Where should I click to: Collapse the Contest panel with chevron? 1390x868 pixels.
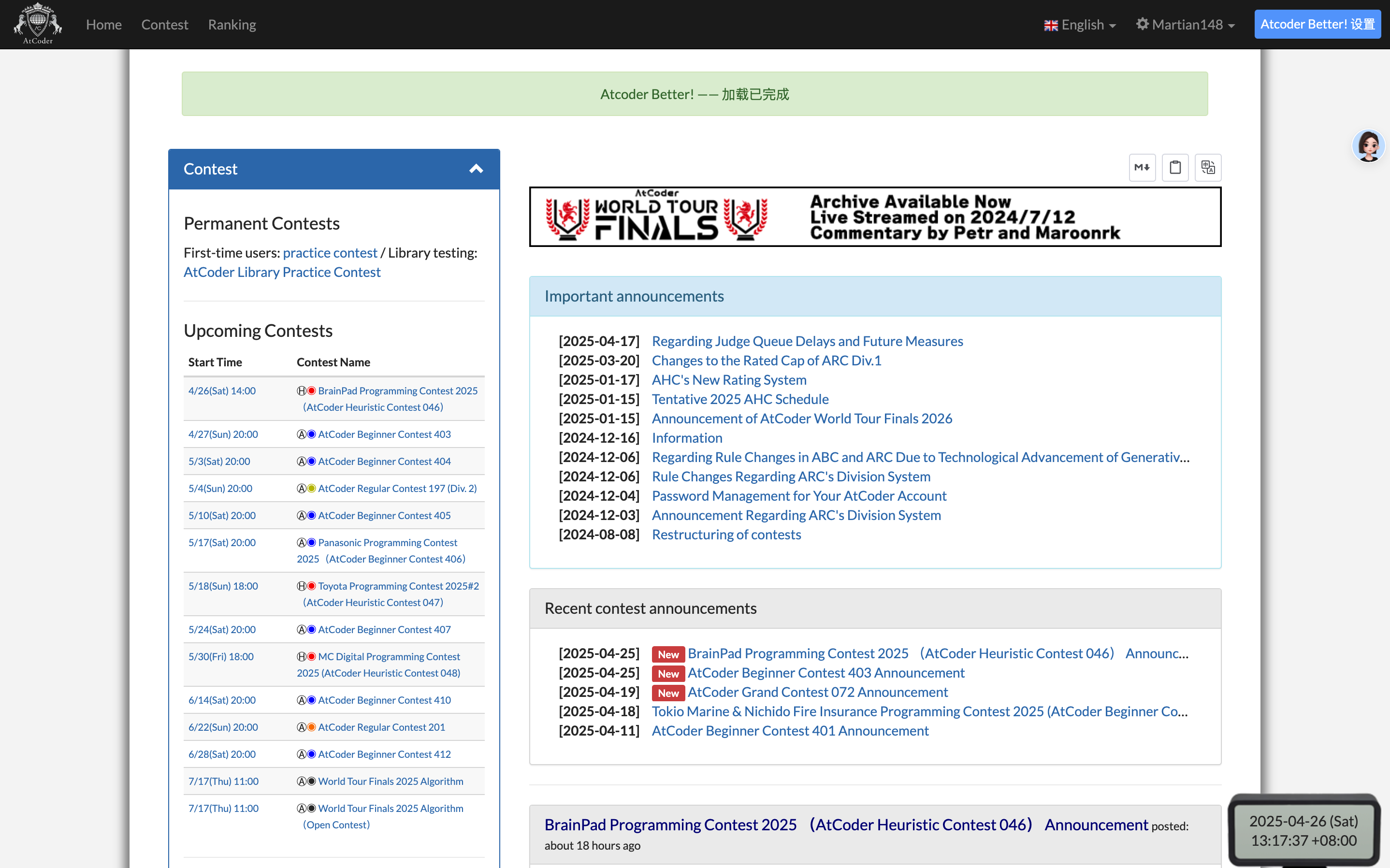pos(476,169)
